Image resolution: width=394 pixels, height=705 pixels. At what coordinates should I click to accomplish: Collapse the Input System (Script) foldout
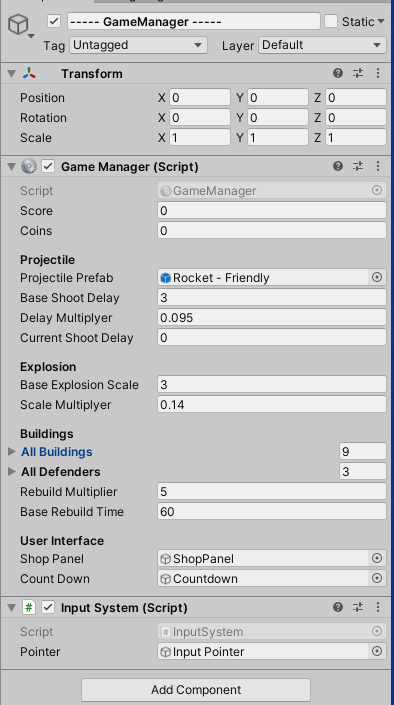(x=11, y=608)
